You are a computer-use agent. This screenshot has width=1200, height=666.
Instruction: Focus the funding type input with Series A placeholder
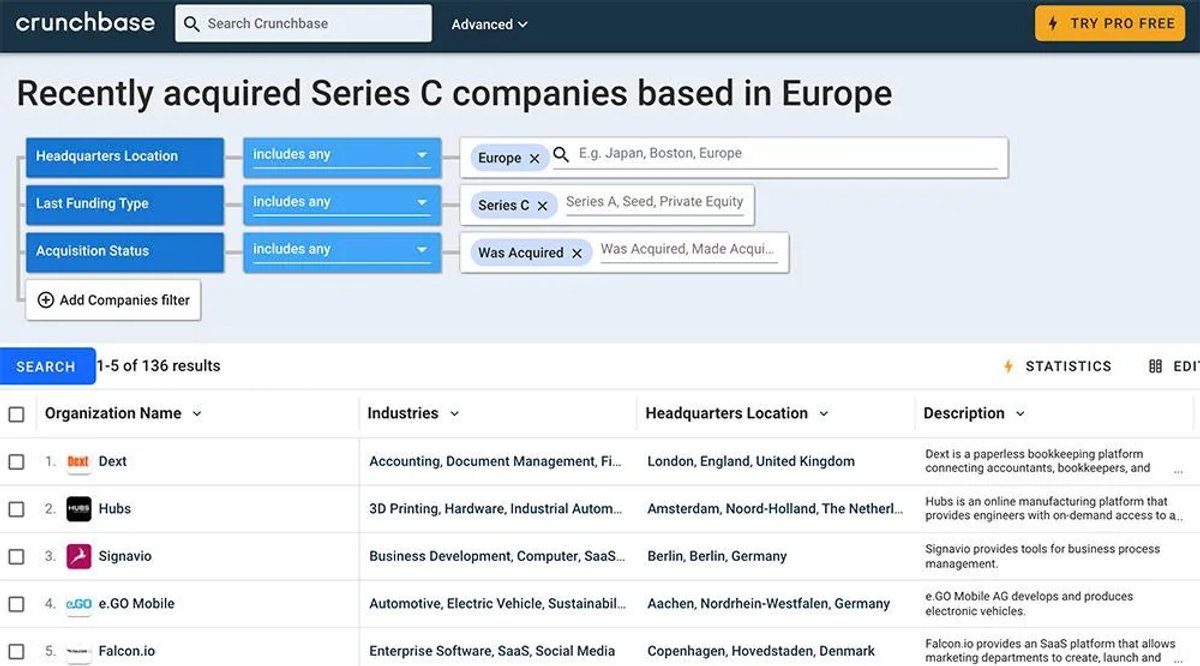coord(655,202)
